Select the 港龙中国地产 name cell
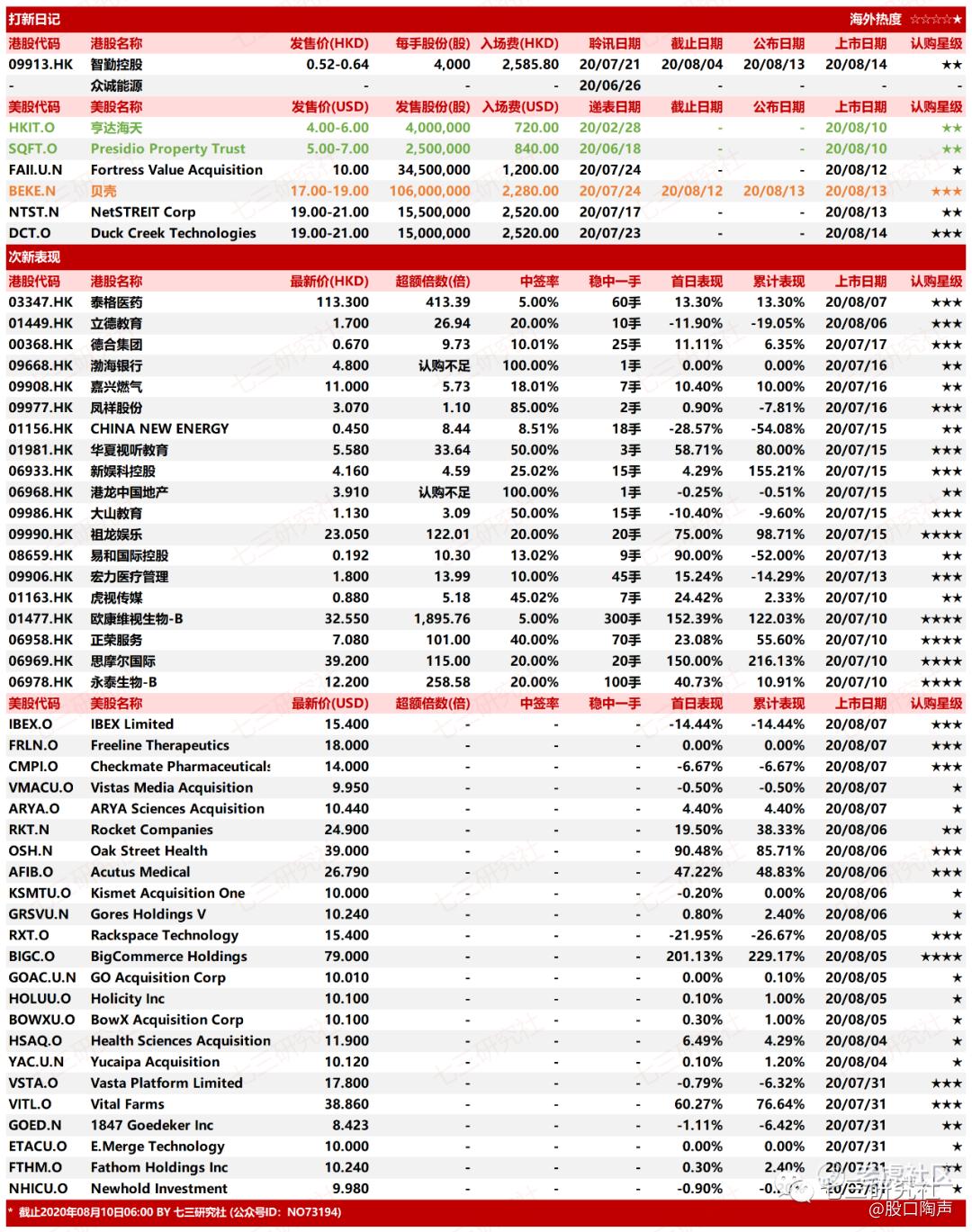Image resolution: width=972 pixels, height=1232 pixels. pos(130,492)
